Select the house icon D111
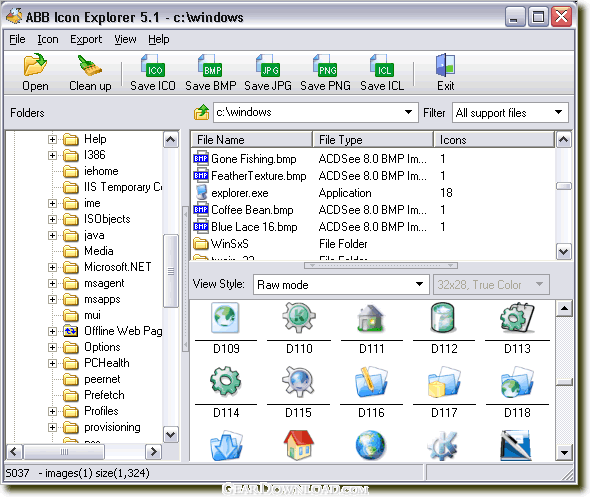 point(371,318)
